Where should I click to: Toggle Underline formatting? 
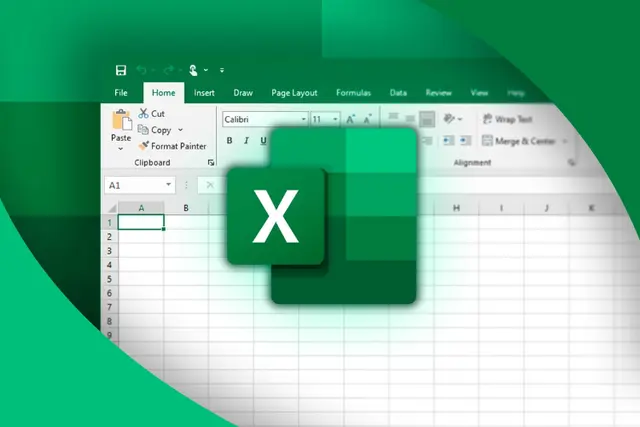pos(263,140)
